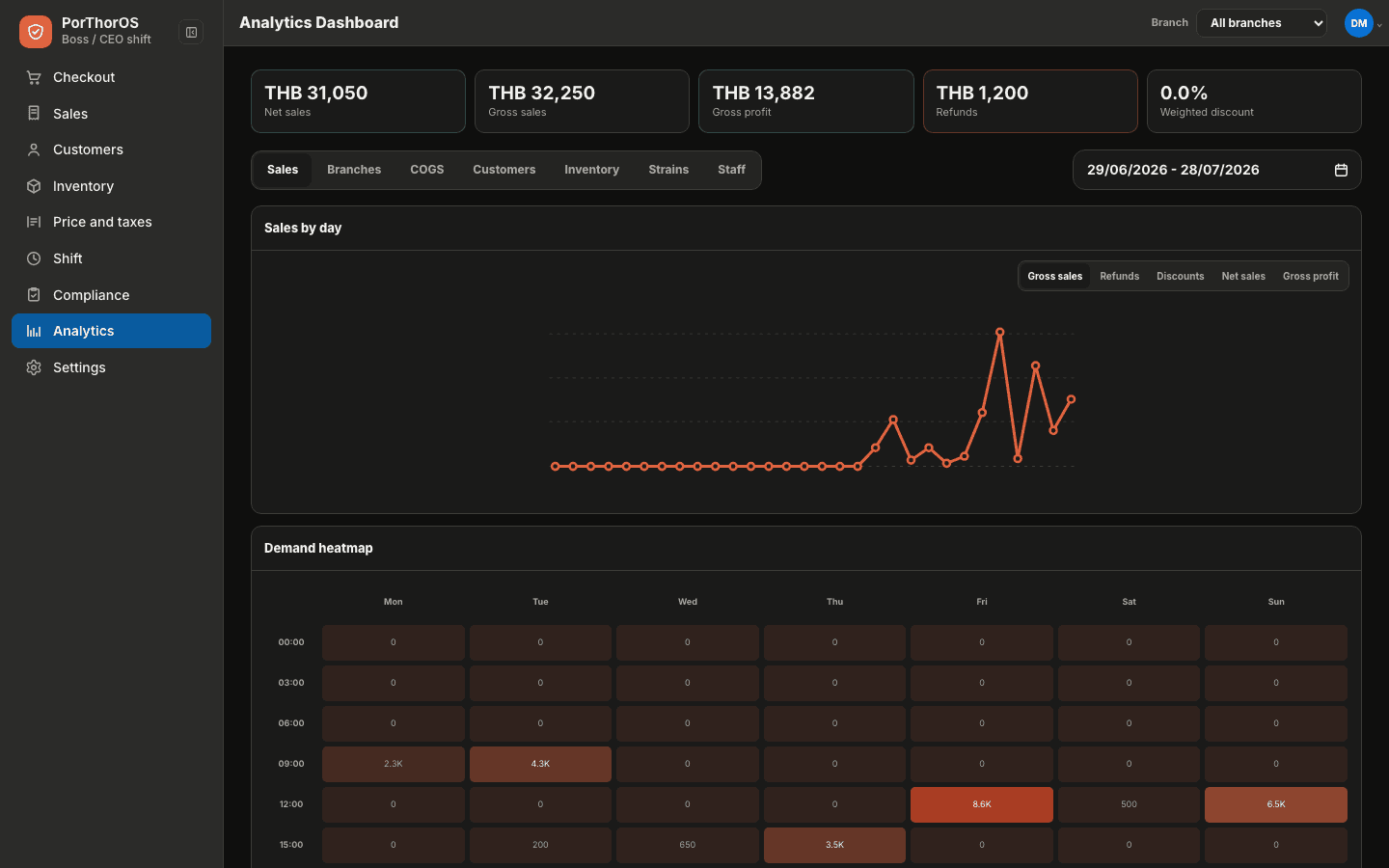
Task: Open the All branches dropdown
Action: 1262,23
